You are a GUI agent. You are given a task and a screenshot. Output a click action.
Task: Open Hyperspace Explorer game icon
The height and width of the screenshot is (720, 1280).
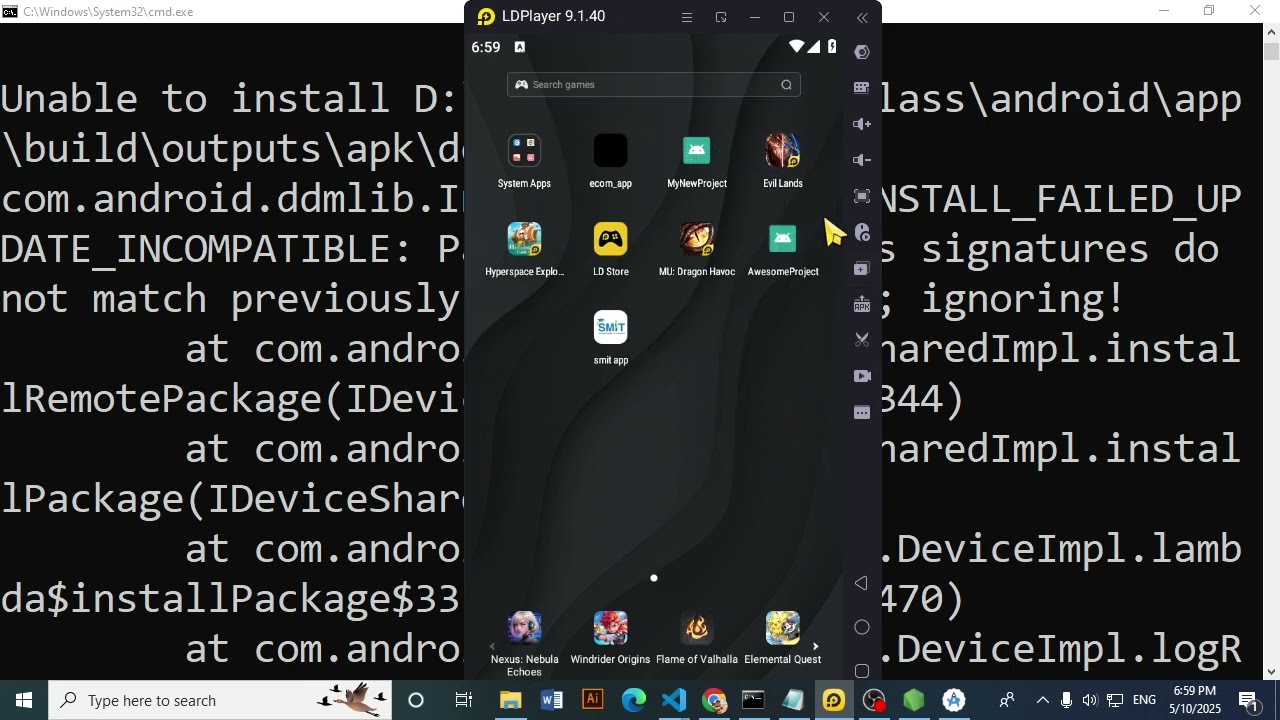coord(525,239)
